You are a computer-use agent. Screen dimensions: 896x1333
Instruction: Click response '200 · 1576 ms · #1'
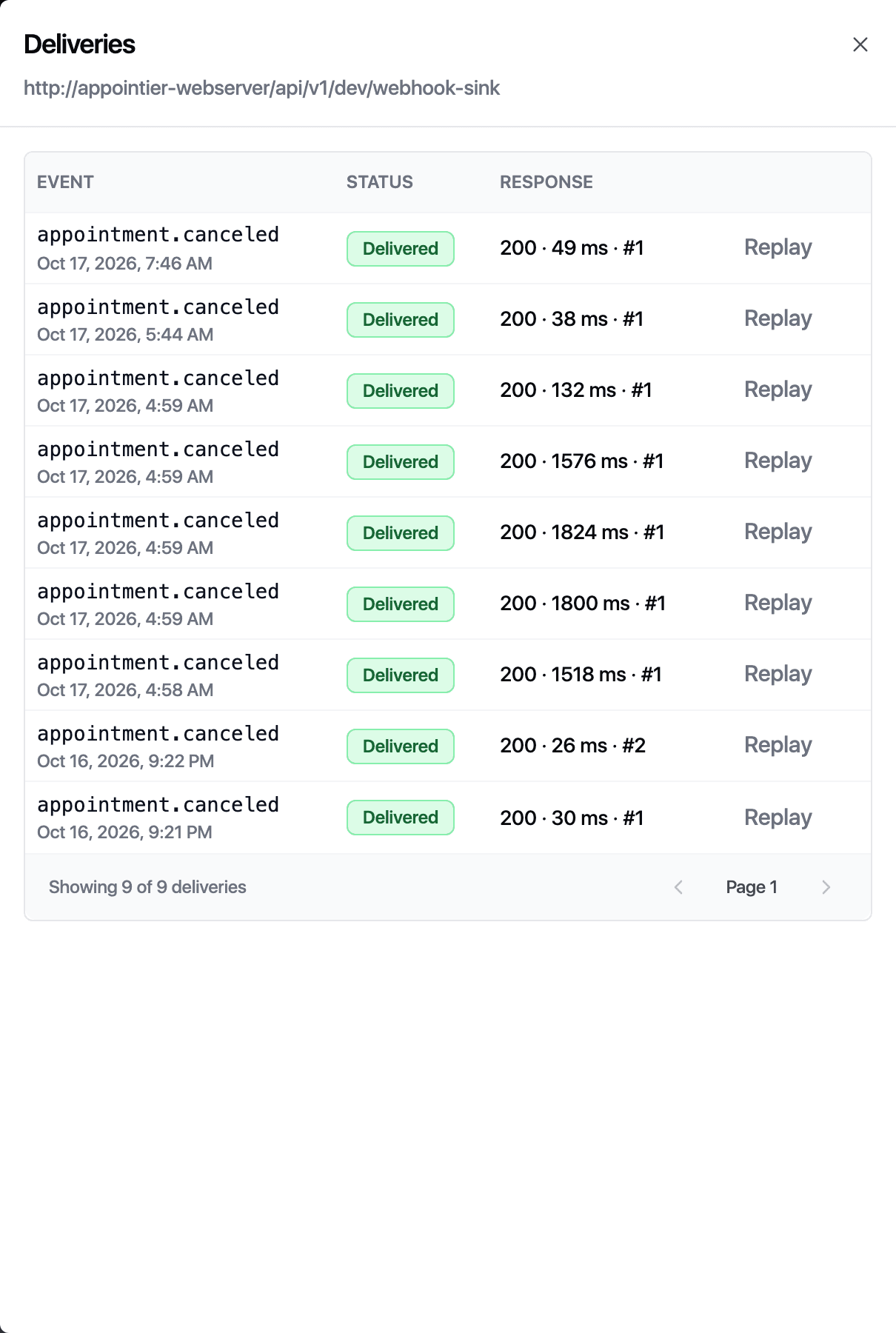582,461
